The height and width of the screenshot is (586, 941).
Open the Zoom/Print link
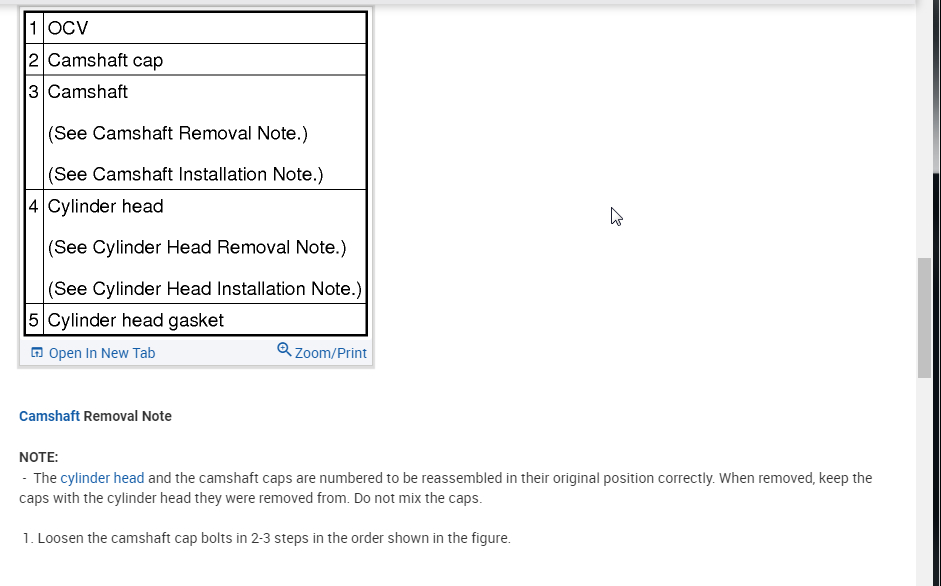point(331,353)
